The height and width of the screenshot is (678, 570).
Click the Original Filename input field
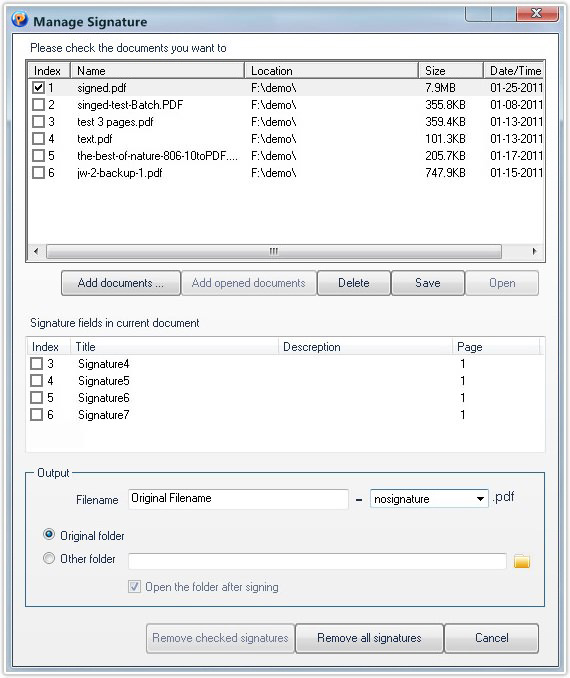[238, 499]
